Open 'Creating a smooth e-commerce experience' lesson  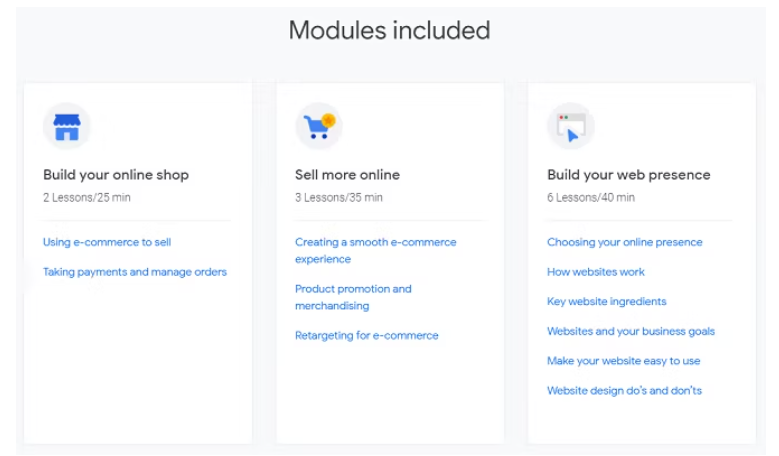point(376,250)
